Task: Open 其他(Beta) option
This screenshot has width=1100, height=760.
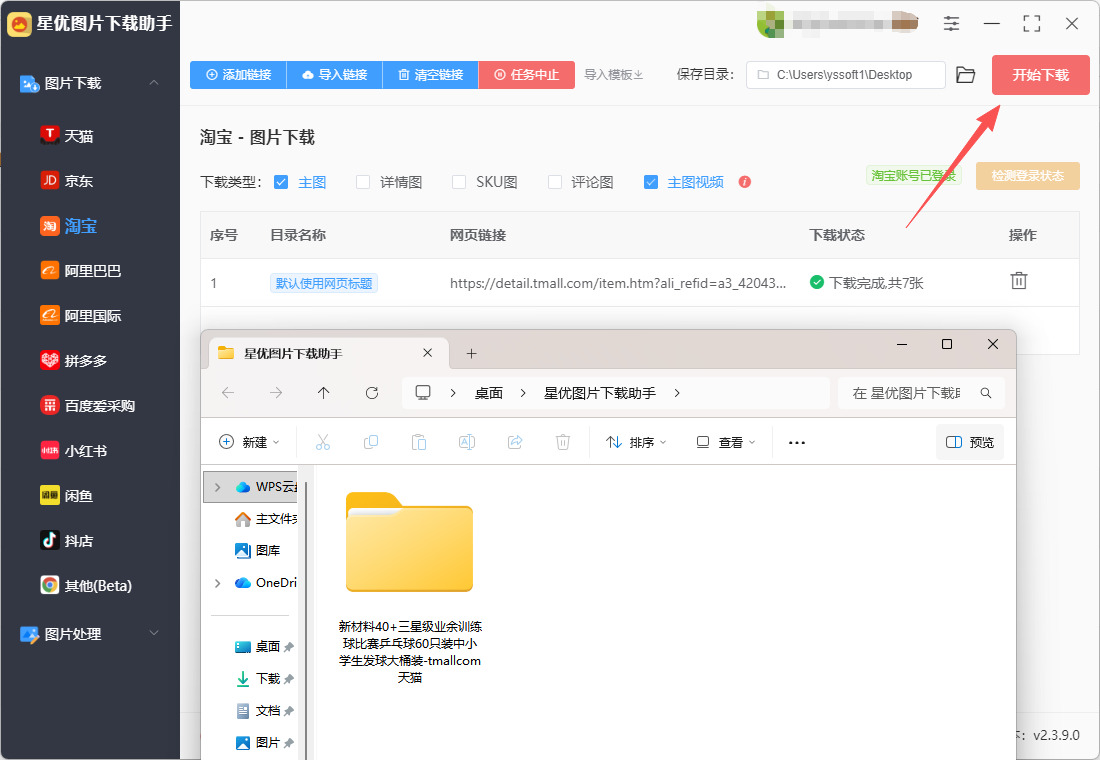Action: click(x=86, y=585)
